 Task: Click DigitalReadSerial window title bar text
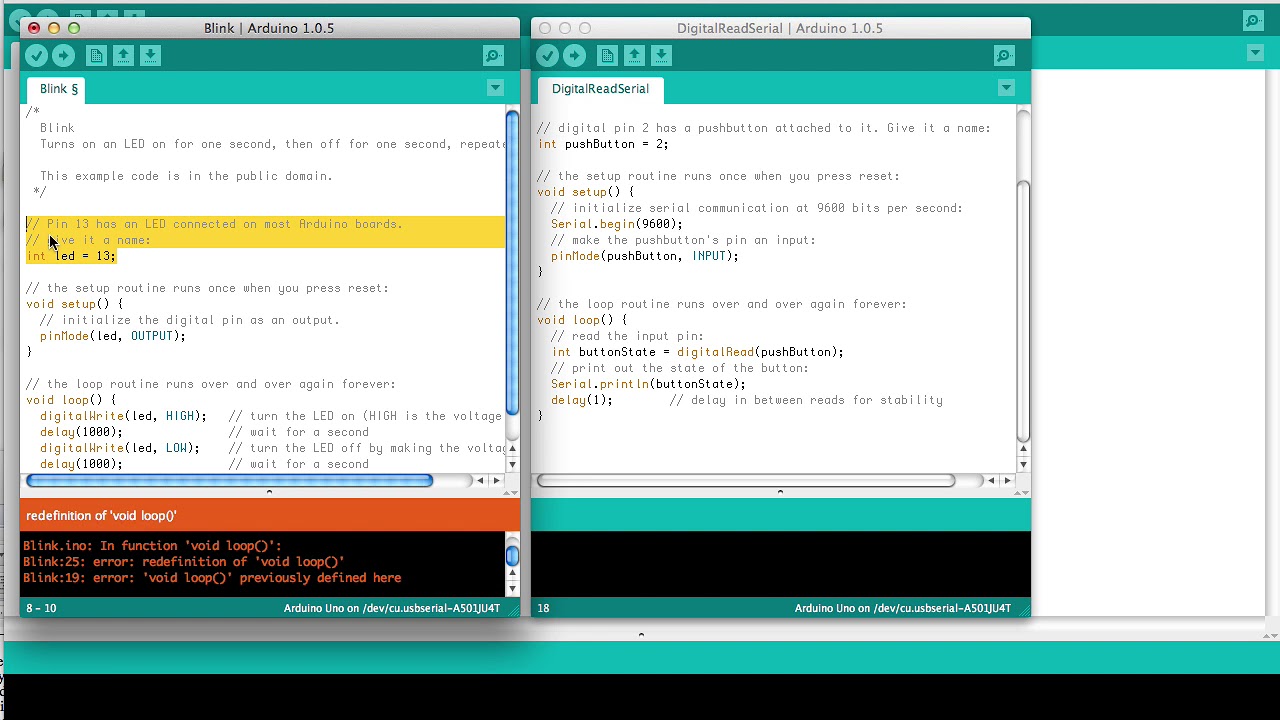pos(780,28)
